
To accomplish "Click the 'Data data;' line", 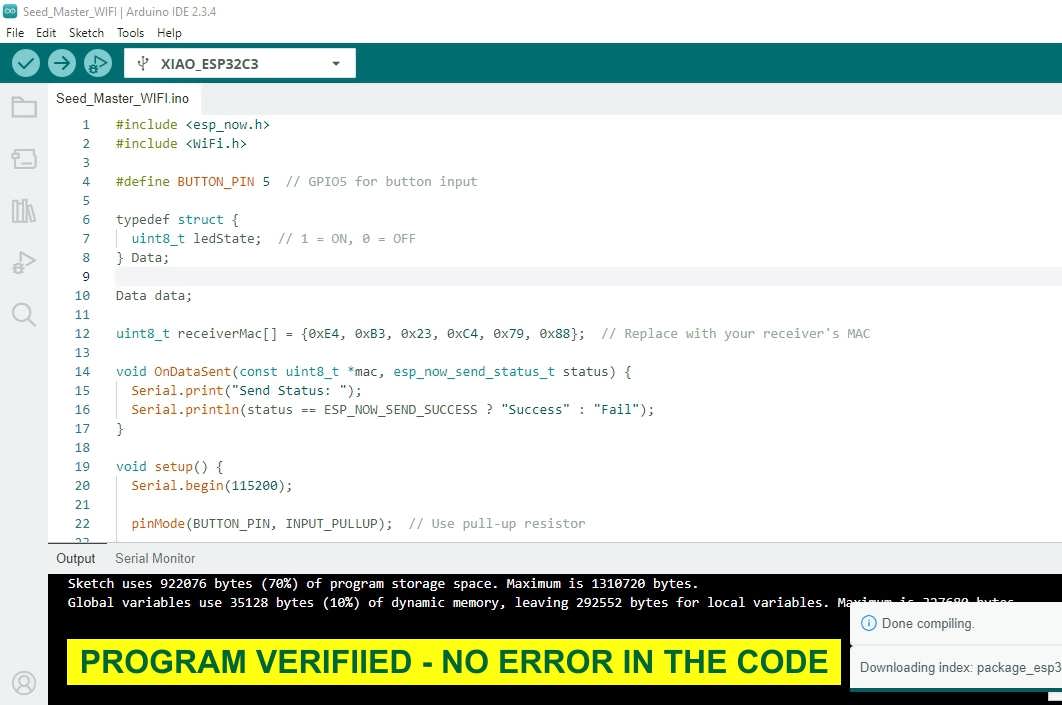I will click(x=154, y=295).
